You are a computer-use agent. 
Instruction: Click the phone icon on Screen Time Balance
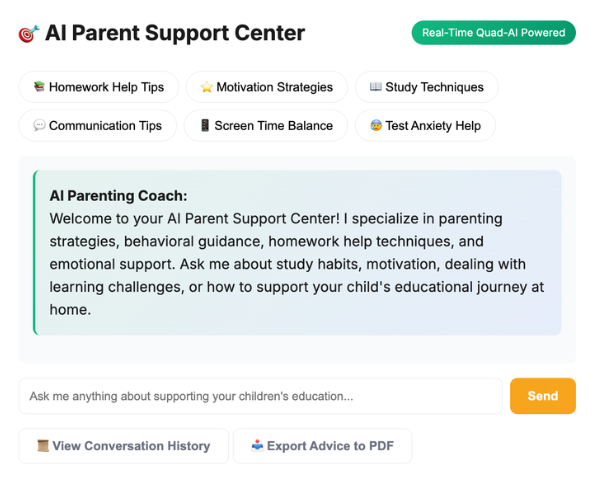click(x=205, y=126)
